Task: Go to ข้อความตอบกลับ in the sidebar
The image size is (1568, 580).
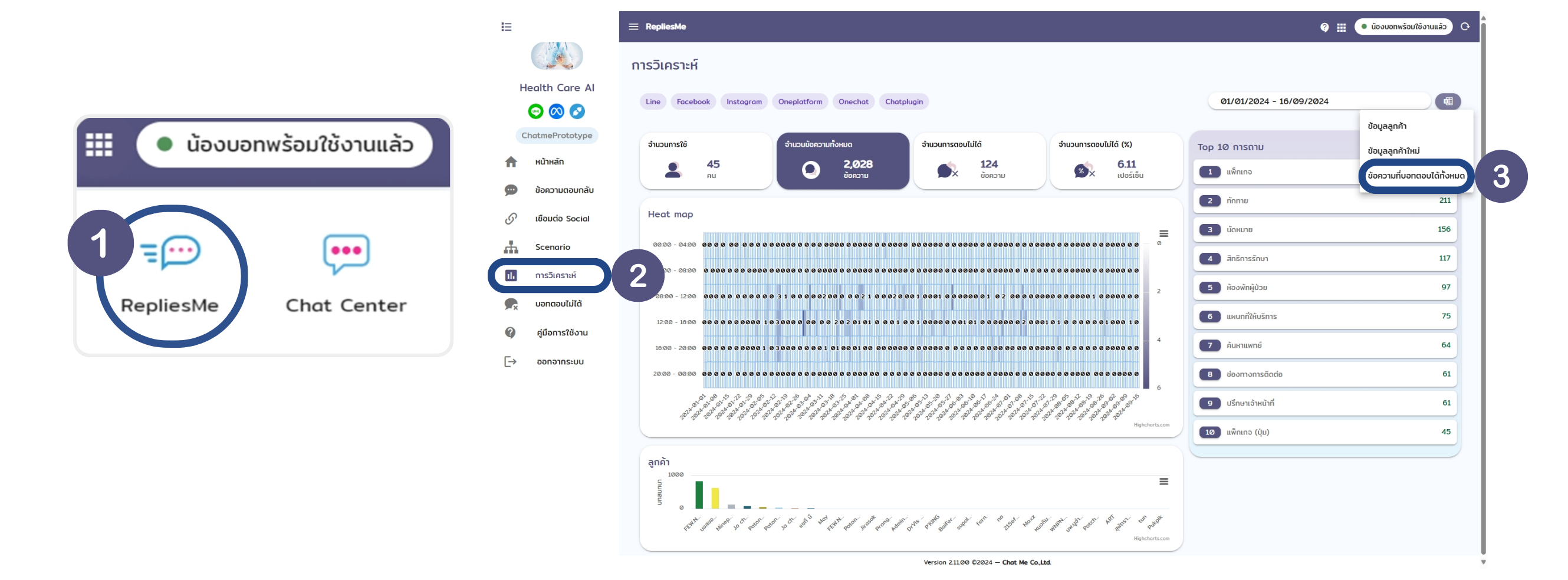Action: (x=564, y=190)
